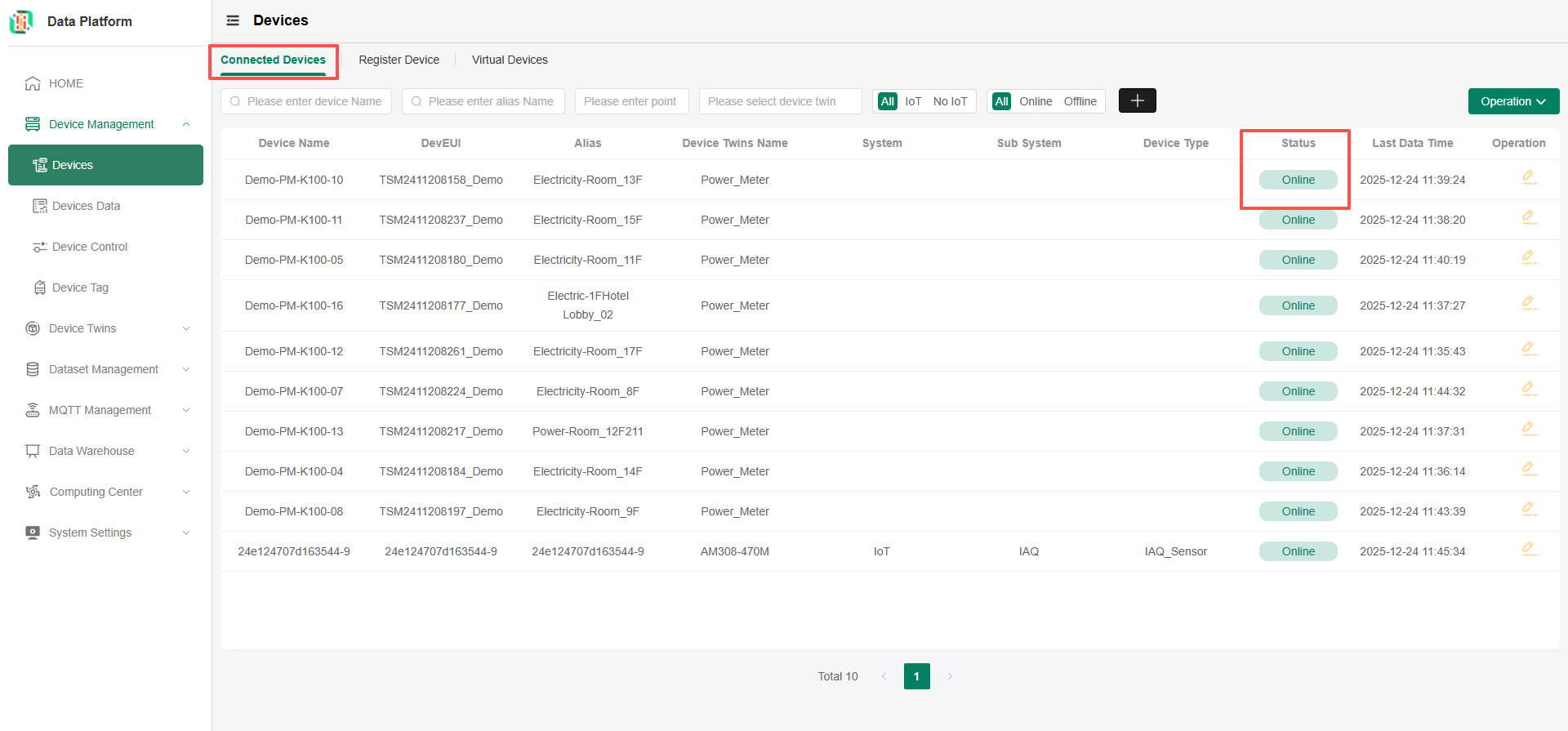
Task: Expand MQTT Management sidebar menu
Action: (x=106, y=410)
